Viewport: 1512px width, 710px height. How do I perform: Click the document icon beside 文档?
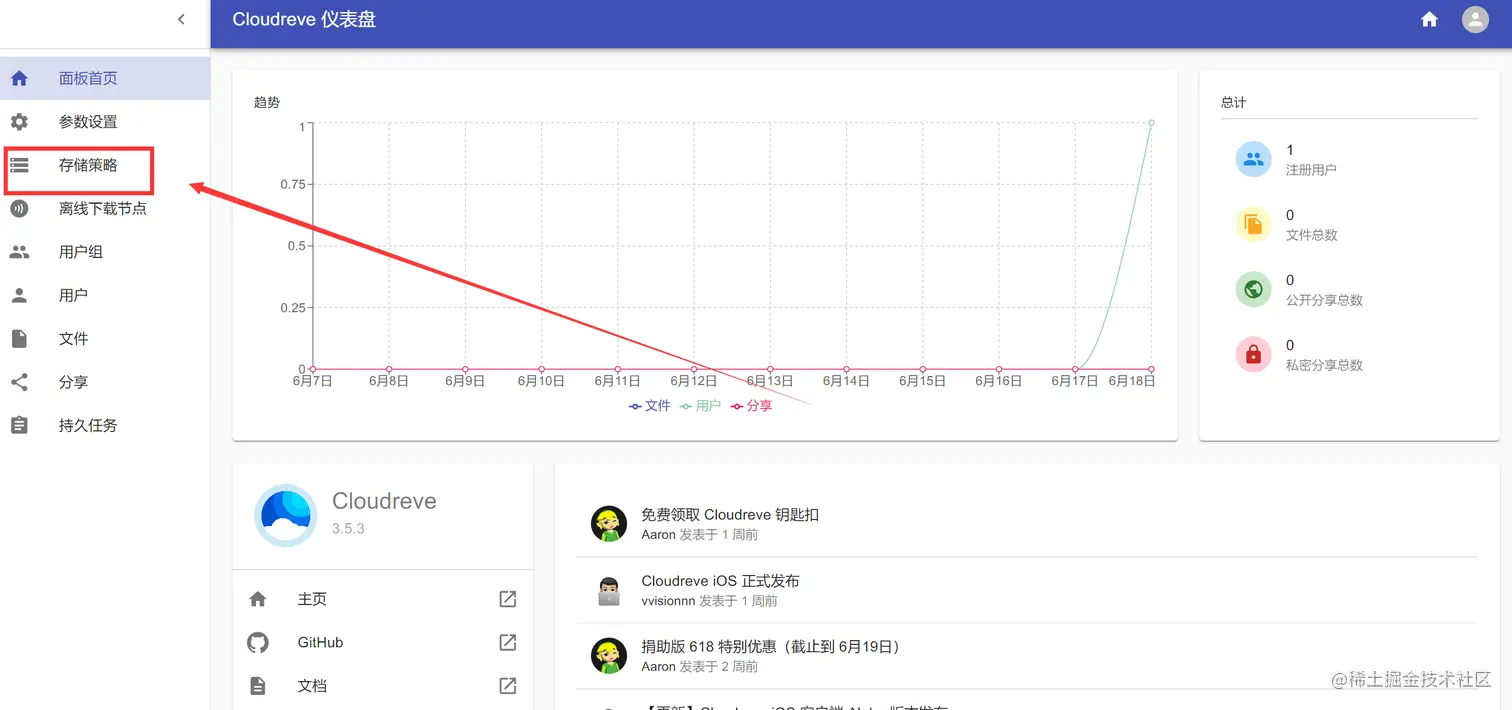pyautogui.click(x=258, y=686)
